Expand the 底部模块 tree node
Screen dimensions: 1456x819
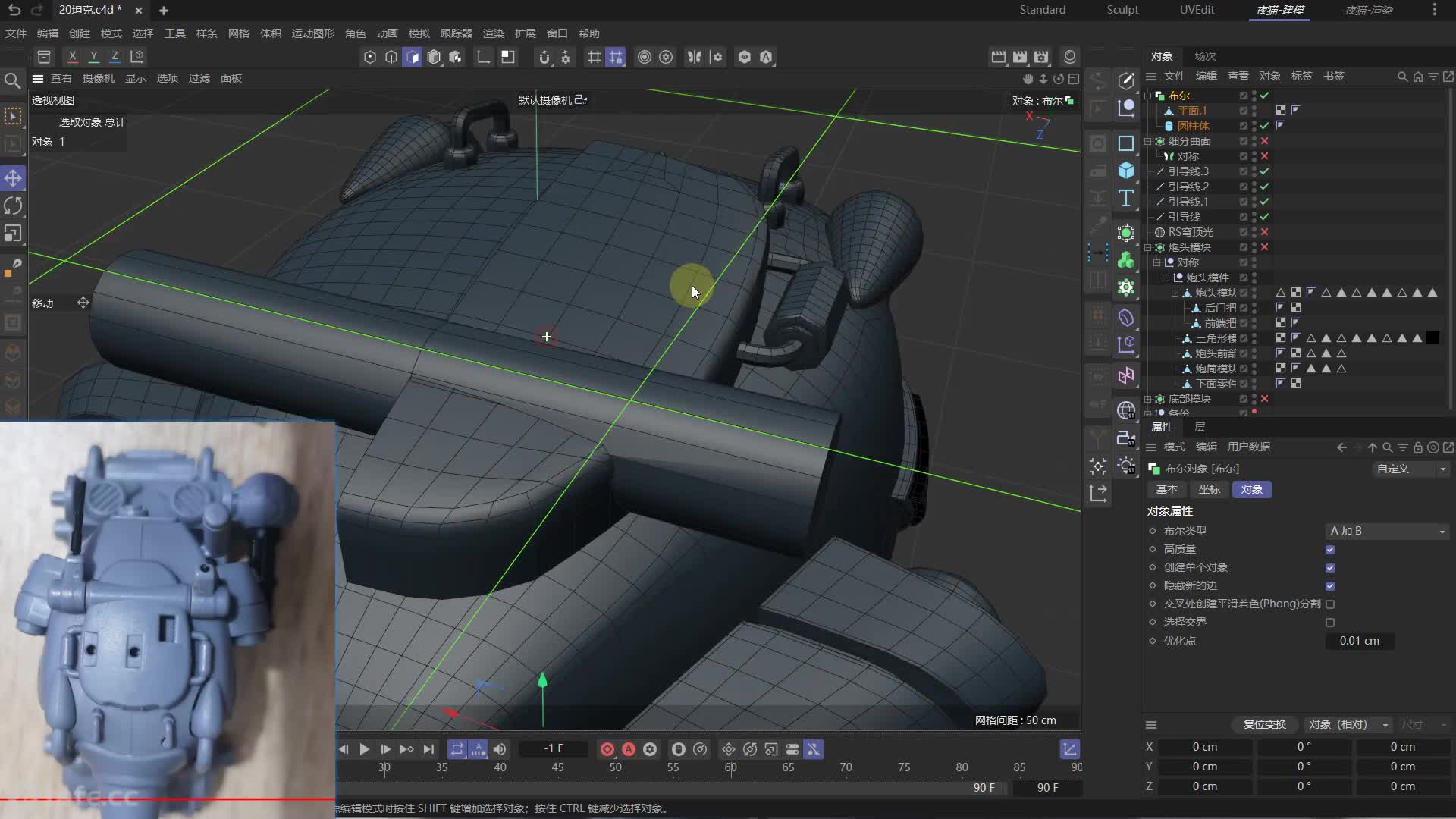coord(1148,399)
